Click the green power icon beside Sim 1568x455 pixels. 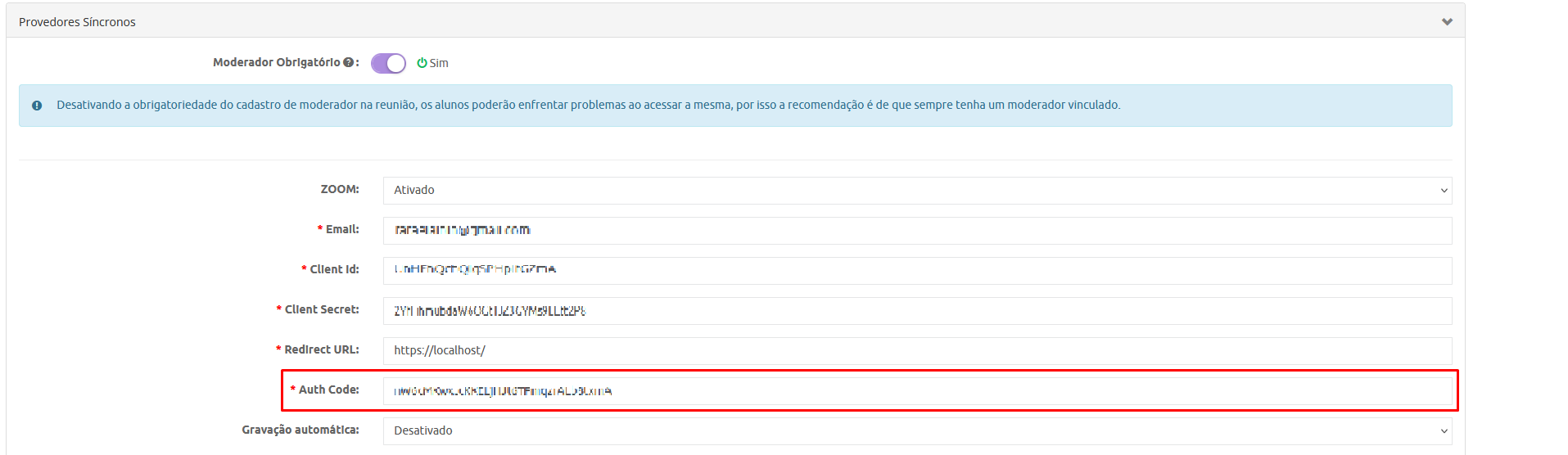(x=422, y=63)
